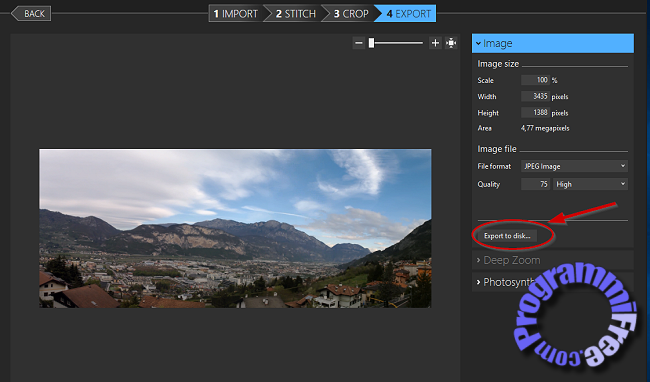Switch to the 2 STITCH step

coord(295,14)
